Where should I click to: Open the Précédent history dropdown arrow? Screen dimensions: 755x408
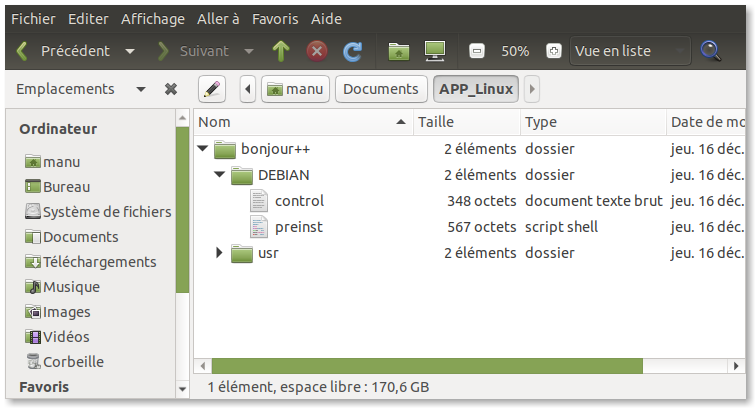[130, 51]
